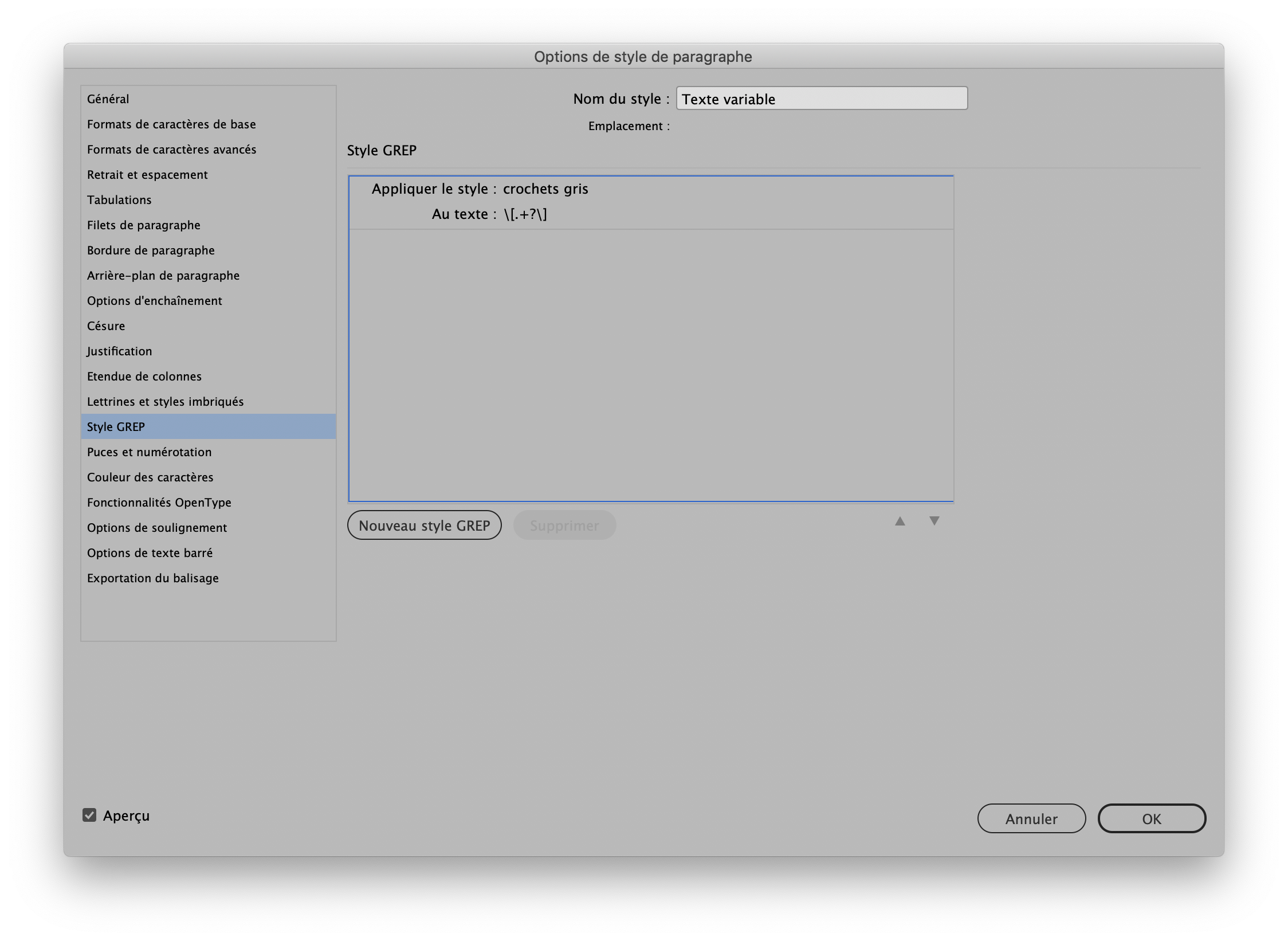1288x941 pixels.
Task: Select Formats de caractères de base
Action: (209, 124)
